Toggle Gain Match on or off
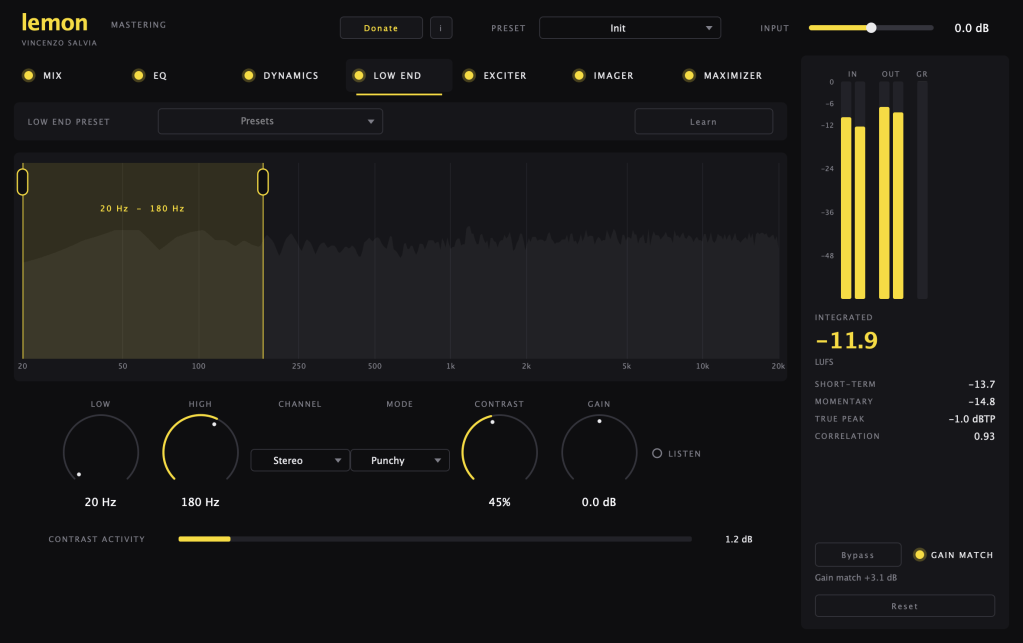The image size is (1023, 643). 919,555
